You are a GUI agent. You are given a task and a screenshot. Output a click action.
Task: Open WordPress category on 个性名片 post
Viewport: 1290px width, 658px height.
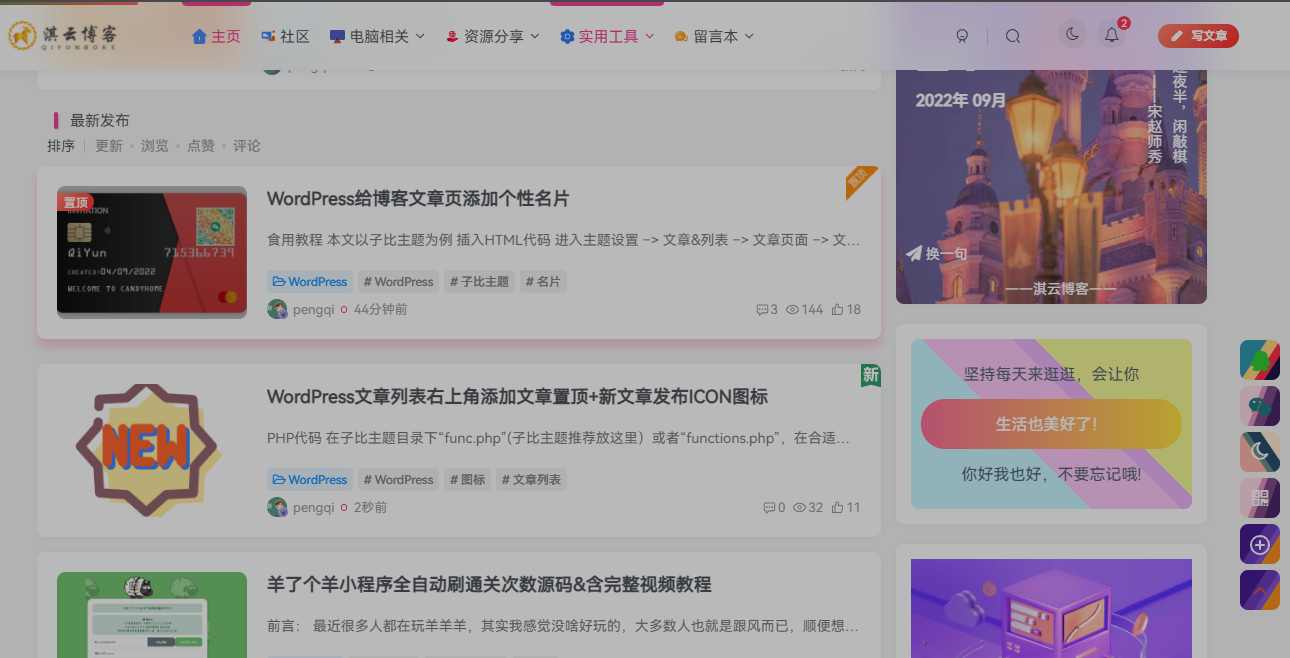310,282
